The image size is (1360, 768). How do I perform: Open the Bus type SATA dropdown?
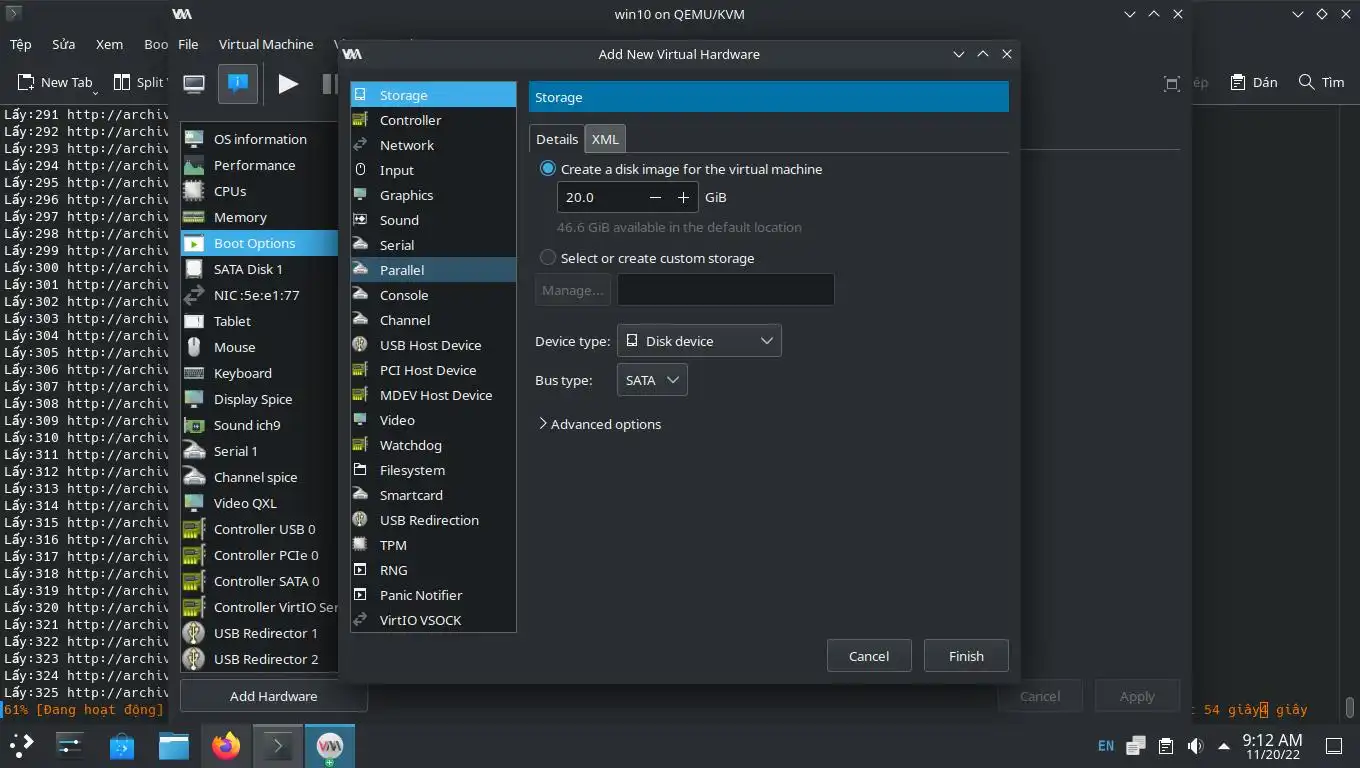coord(652,380)
